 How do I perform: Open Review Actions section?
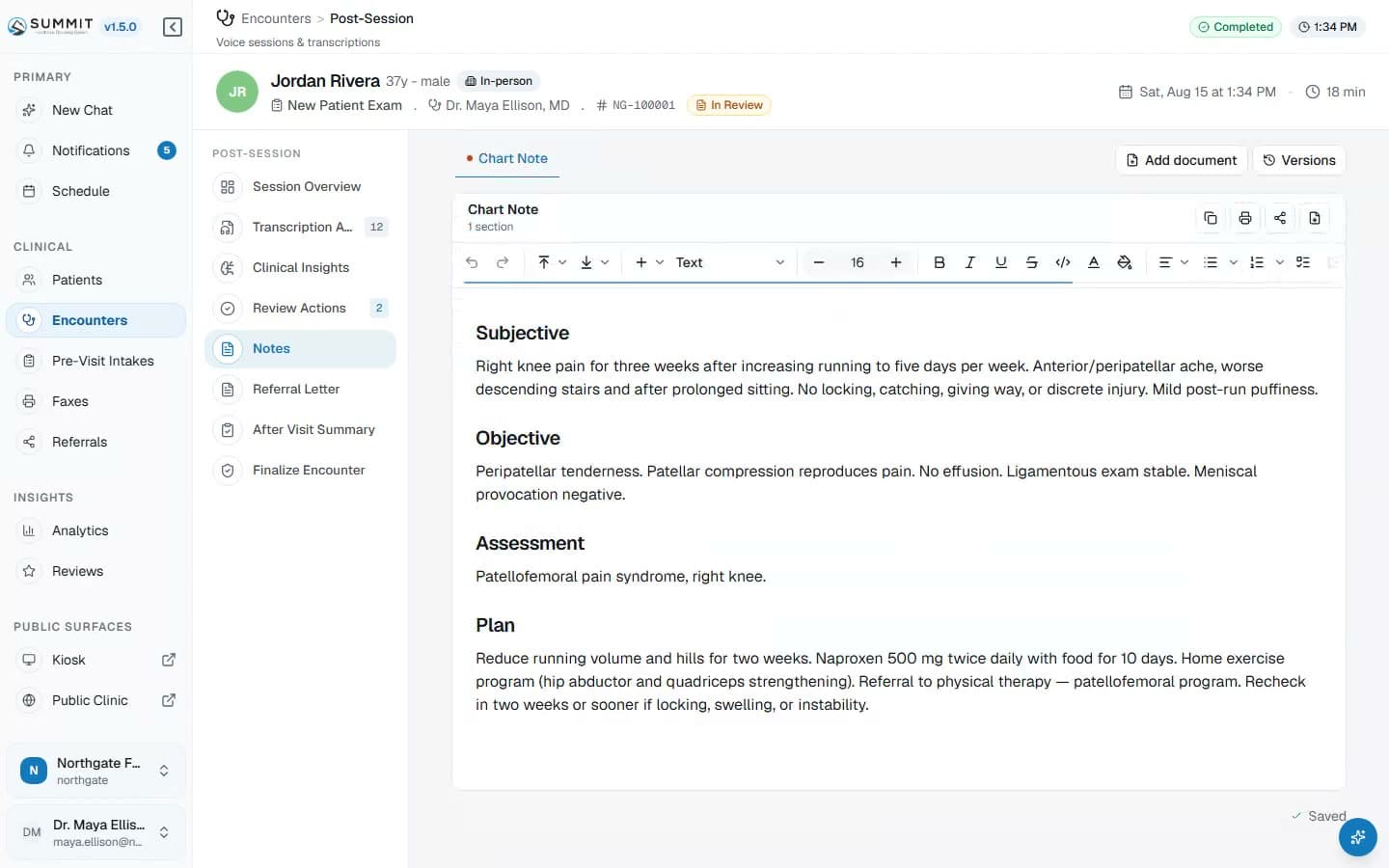pyautogui.click(x=300, y=308)
